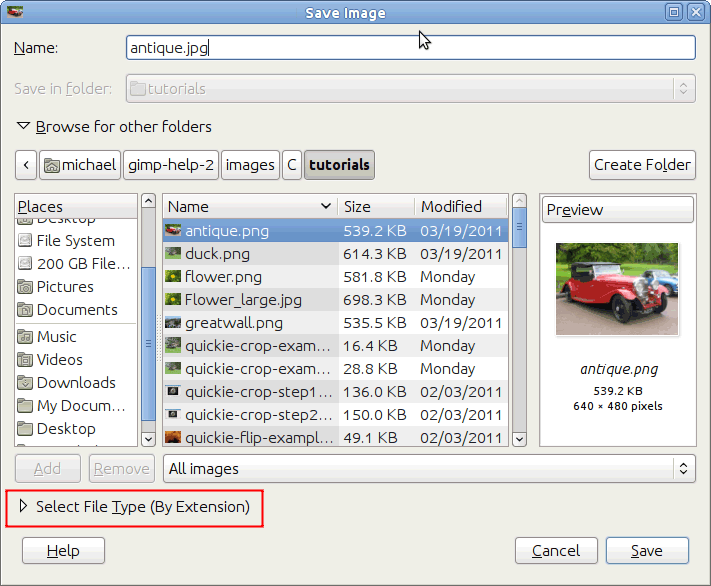The height and width of the screenshot is (586, 711).
Task: Click the Music folder icon in Places
Action: click(x=25, y=337)
